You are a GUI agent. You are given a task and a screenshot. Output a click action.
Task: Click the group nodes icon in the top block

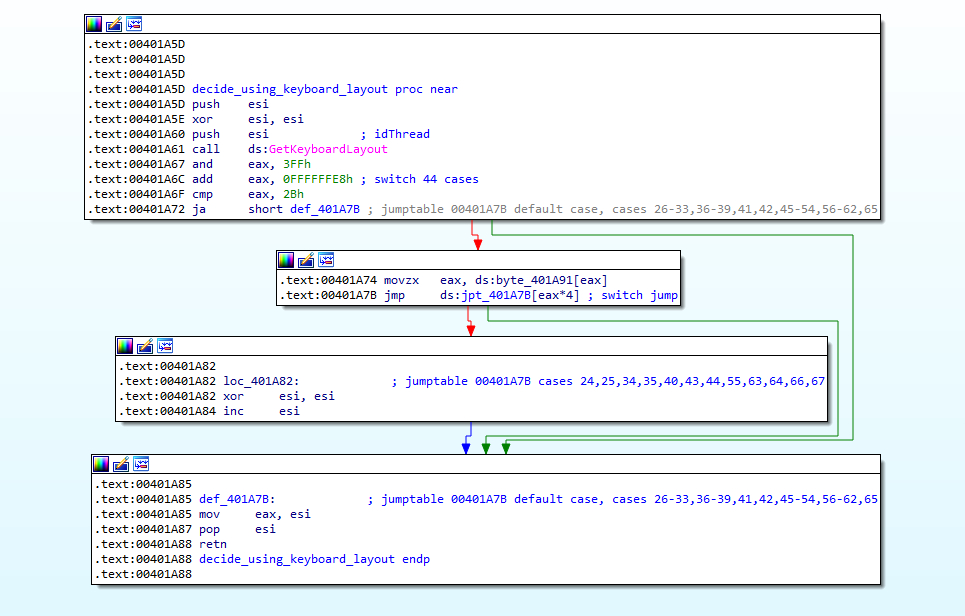[x=134, y=24]
